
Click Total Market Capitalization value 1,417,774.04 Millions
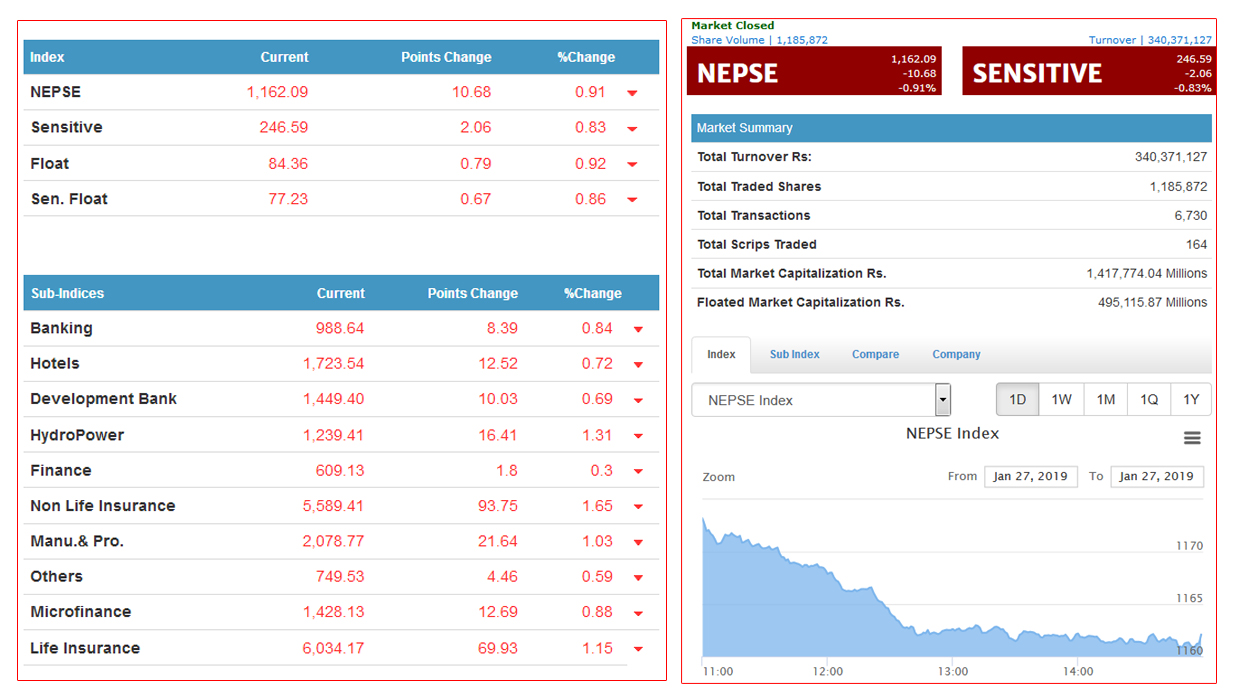[x=1147, y=273]
